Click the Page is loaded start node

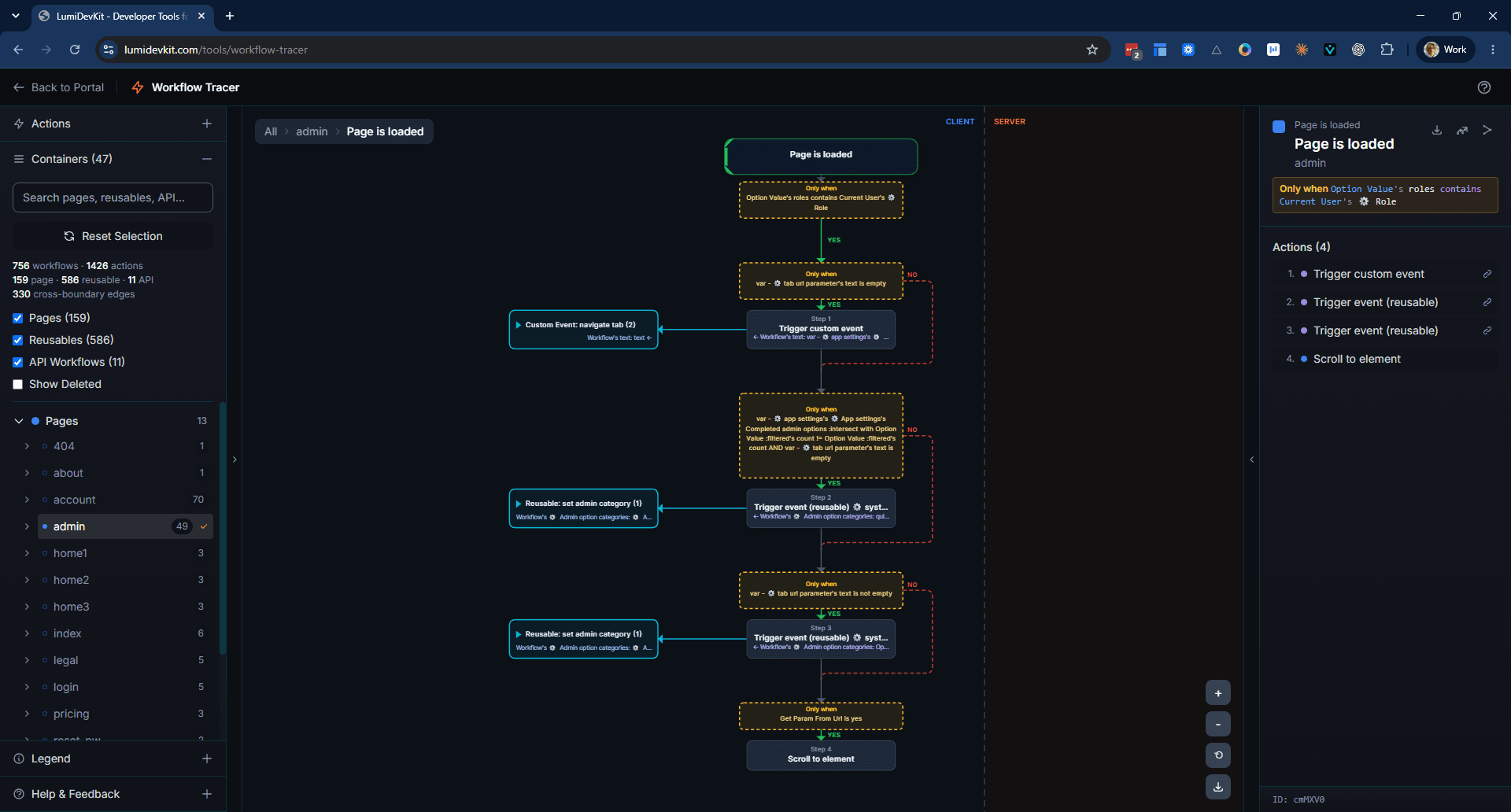[821, 157]
